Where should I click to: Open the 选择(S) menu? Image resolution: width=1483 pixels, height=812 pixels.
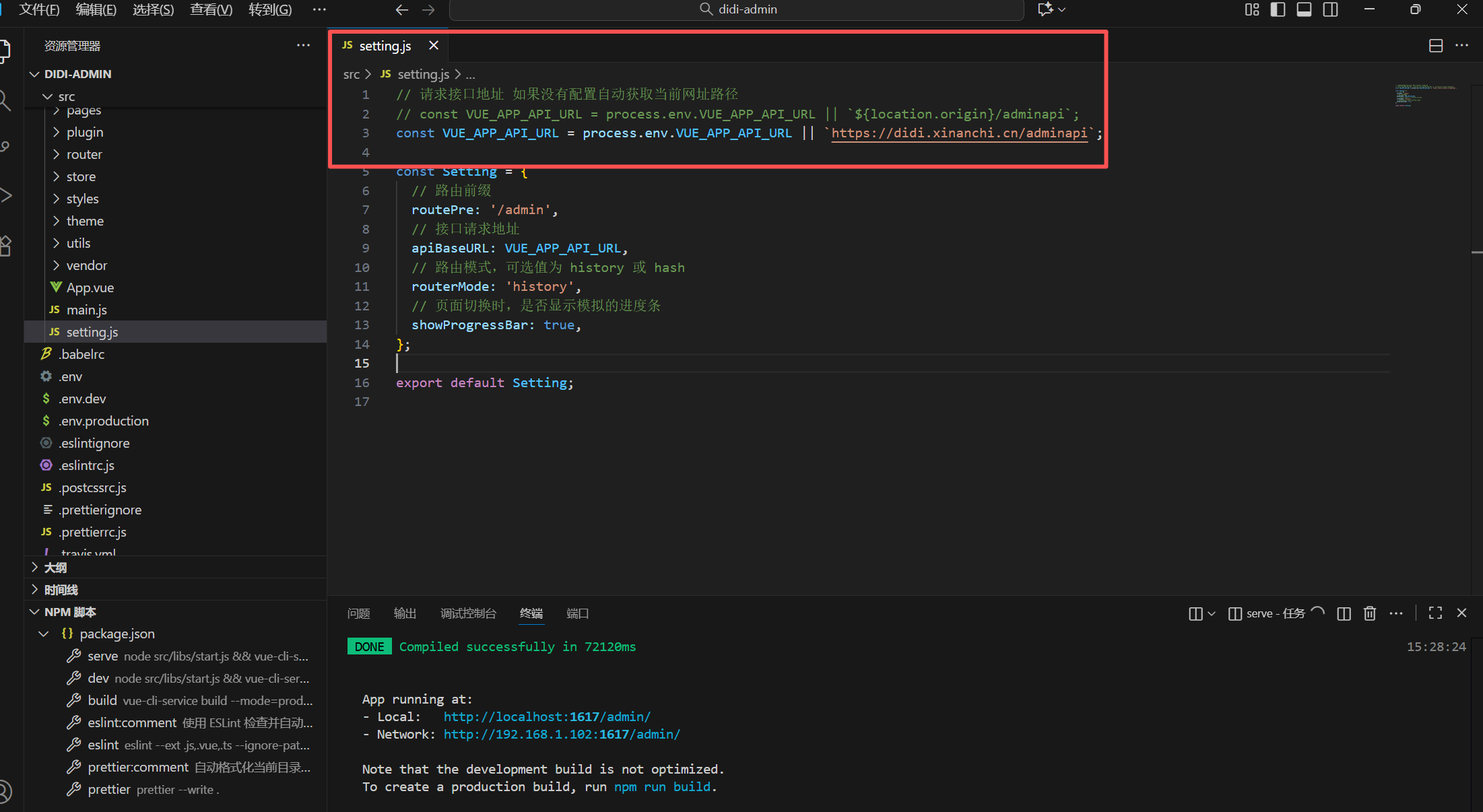(x=153, y=9)
